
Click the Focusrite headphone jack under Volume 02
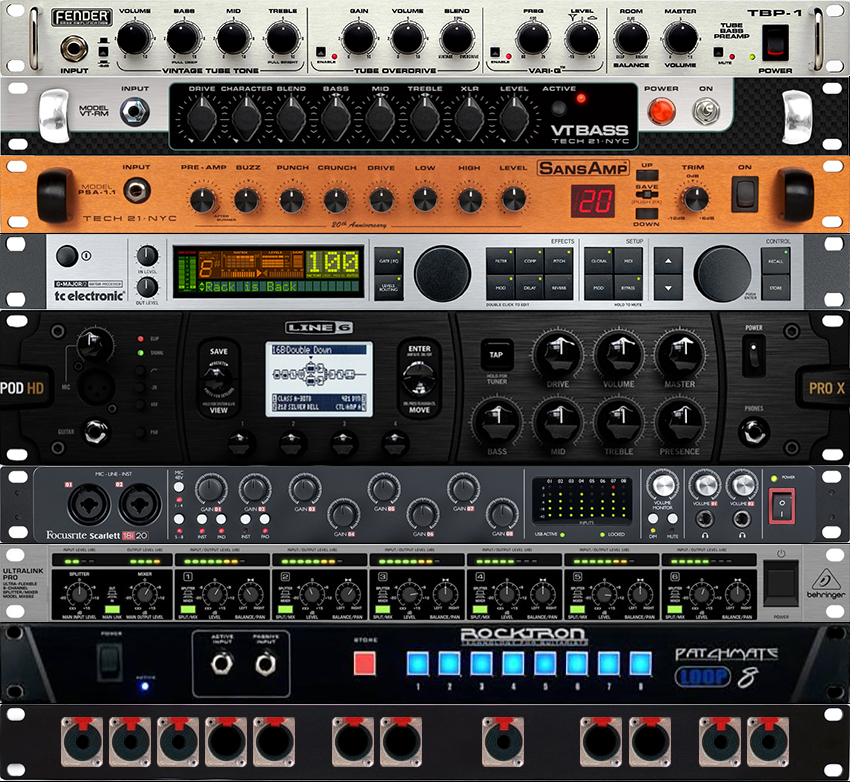(742, 519)
